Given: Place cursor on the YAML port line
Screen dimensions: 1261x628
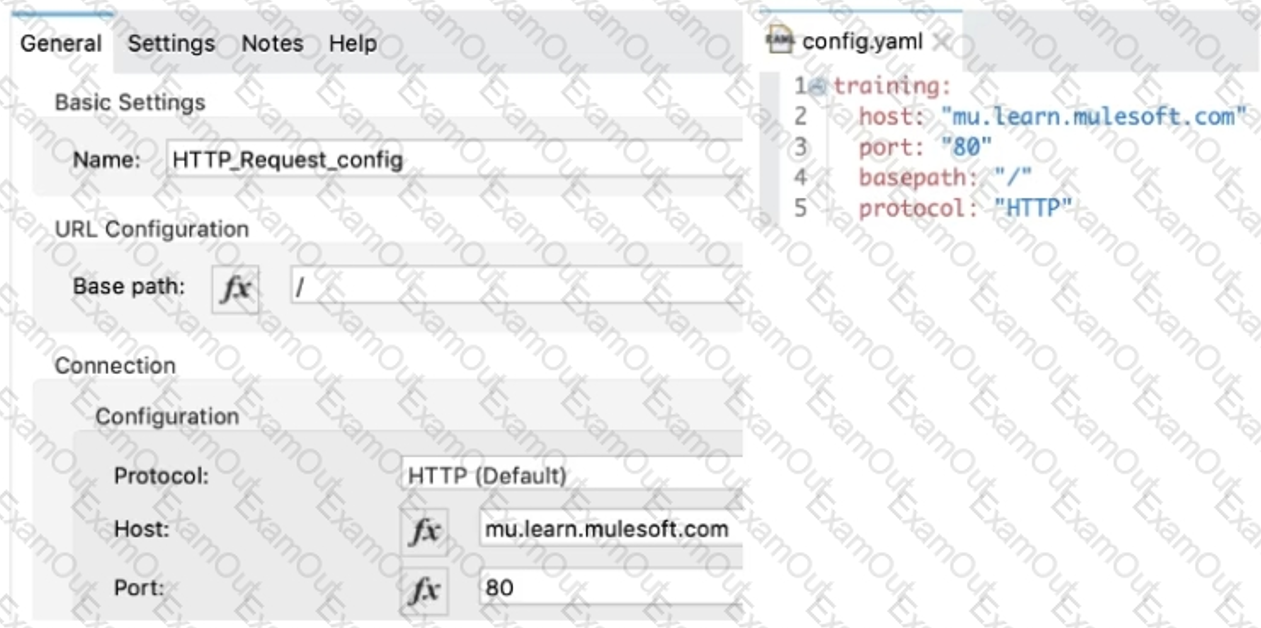Looking at the screenshot, I should pos(924,148).
